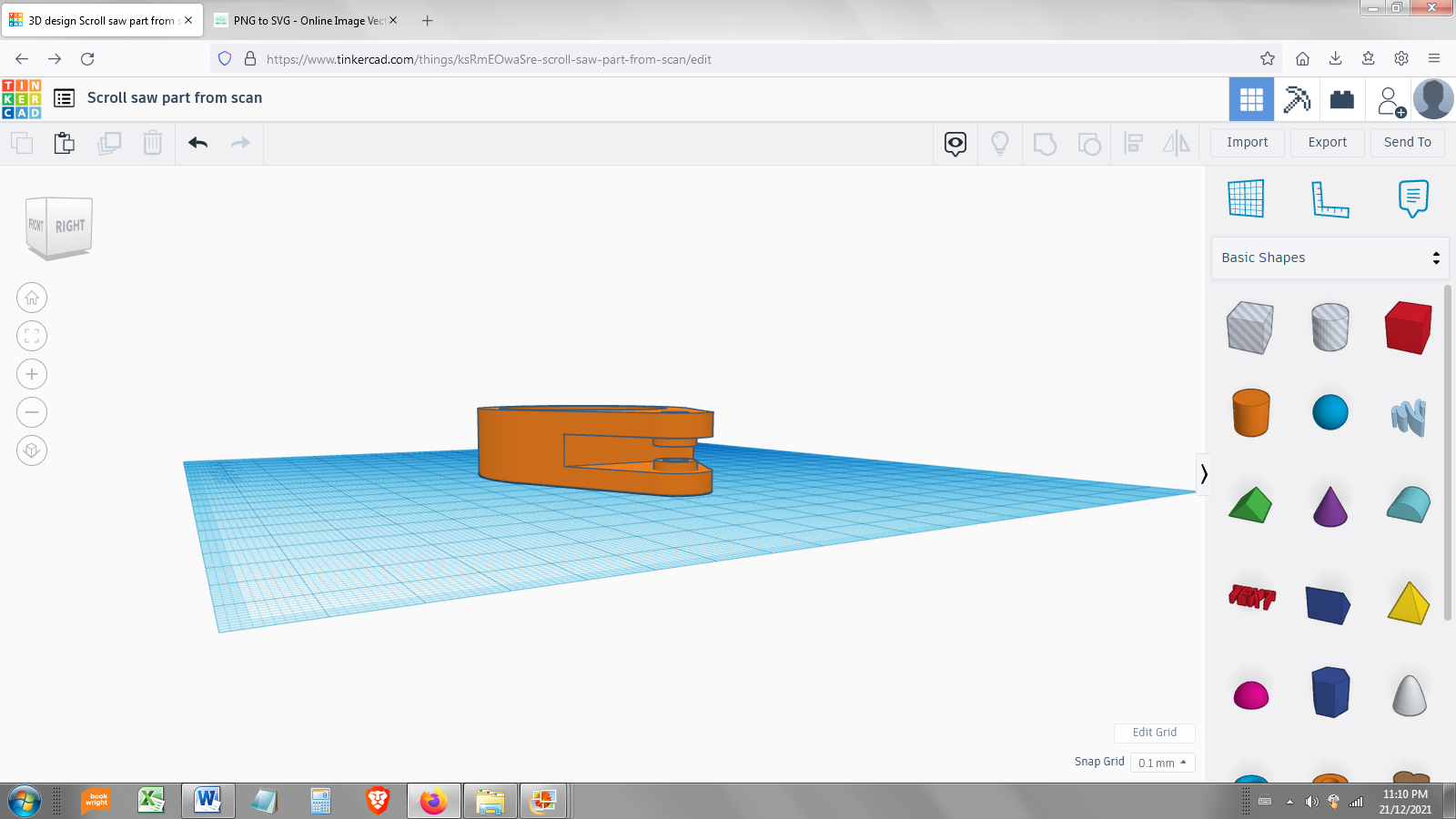The width and height of the screenshot is (1456, 819).
Task: Open Excel from taskbar
Action: [x=151, y=801]
